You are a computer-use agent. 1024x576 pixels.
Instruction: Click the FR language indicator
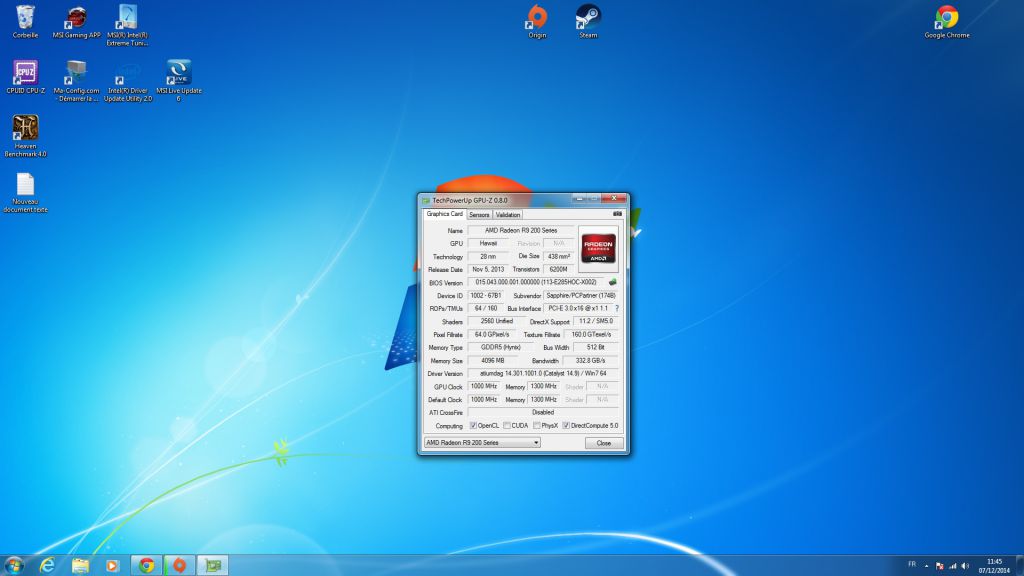912,564
